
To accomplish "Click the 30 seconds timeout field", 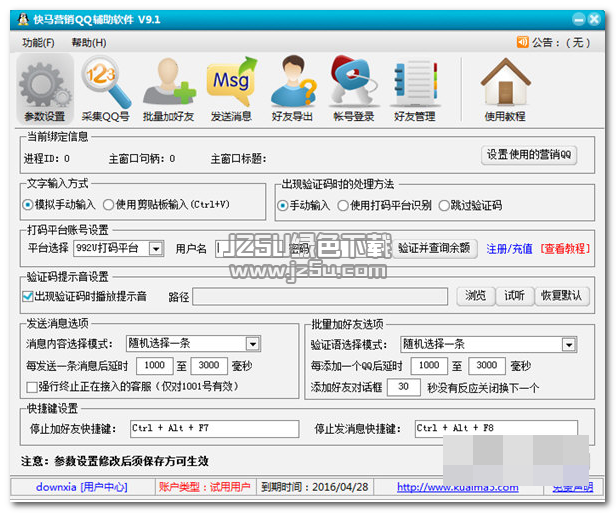I will [404, 387].
